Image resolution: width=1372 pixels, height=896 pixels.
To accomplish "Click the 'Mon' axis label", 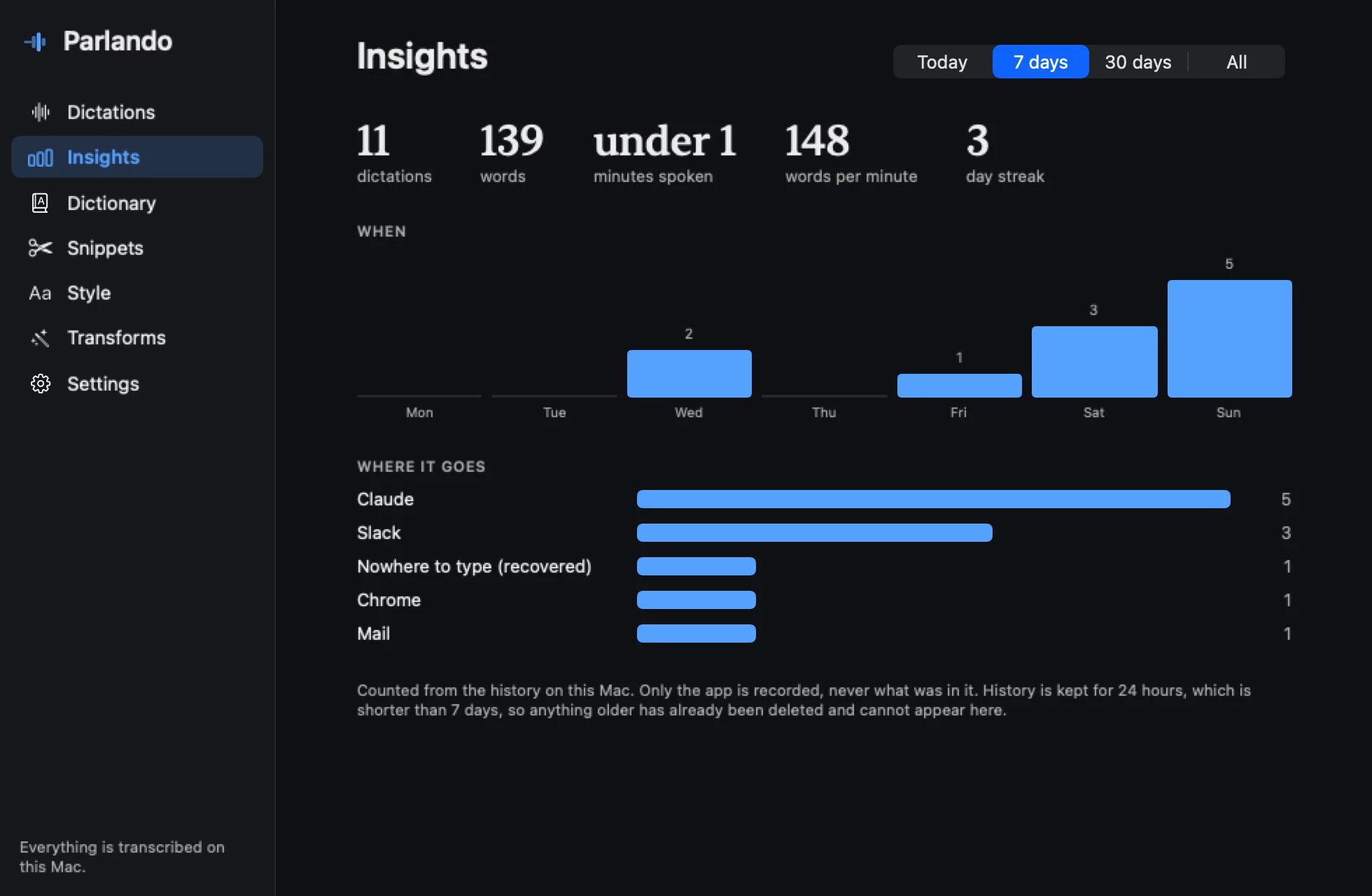I will point(419,412).
